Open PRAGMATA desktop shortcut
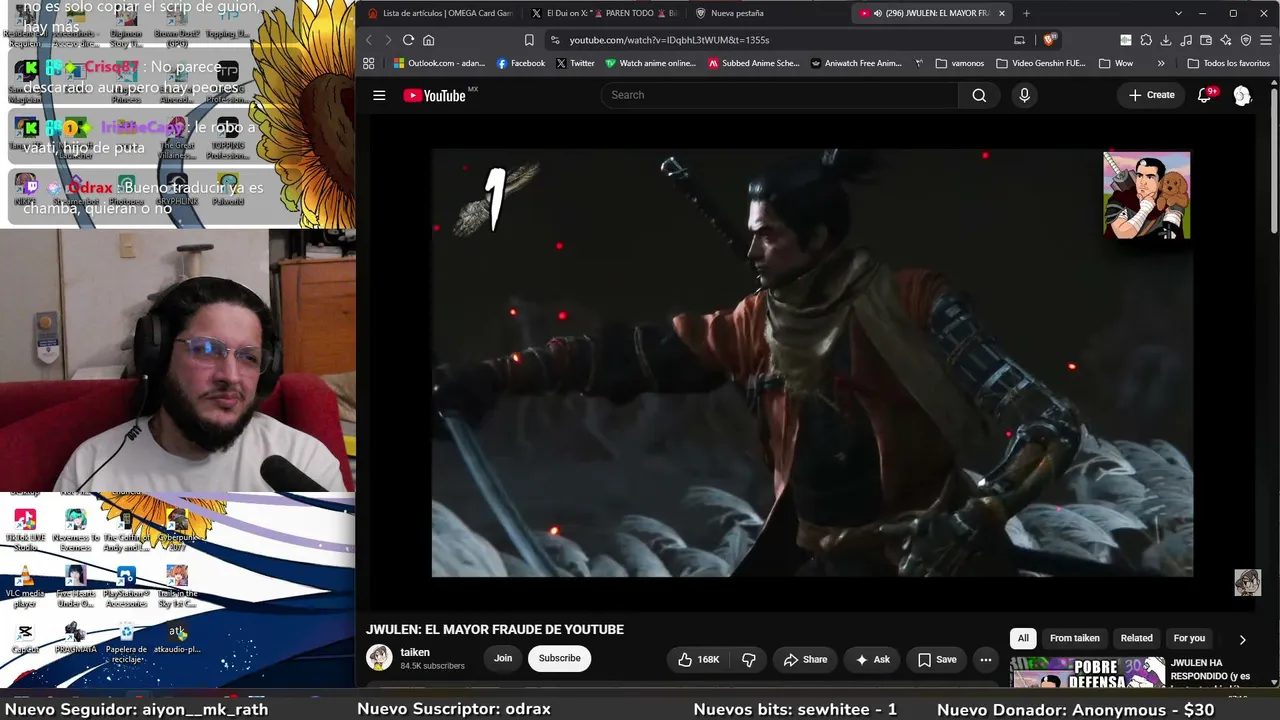The height and width of the screenshot is (720, 1280). (76, 639)
